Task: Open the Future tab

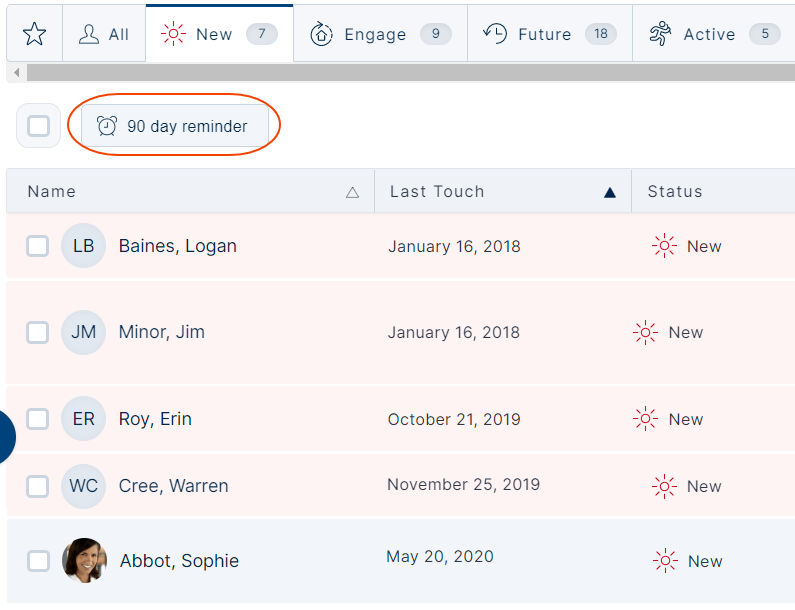Action: [550, 34]
